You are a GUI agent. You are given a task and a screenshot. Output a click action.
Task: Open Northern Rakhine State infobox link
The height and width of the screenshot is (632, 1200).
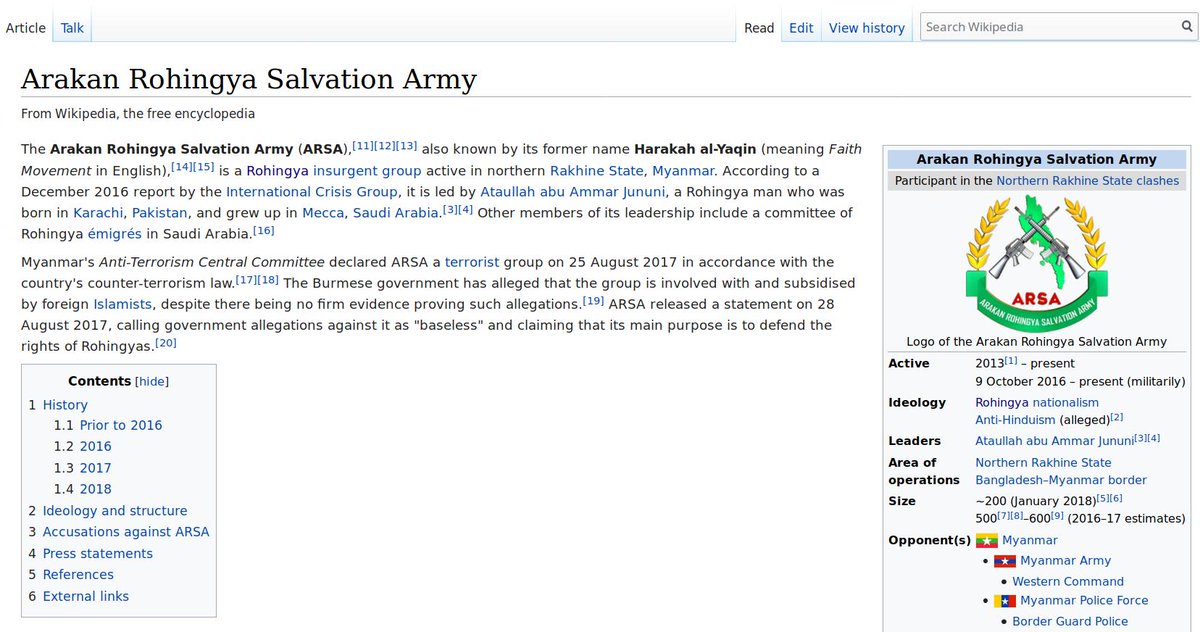[x=1043, y=462]
